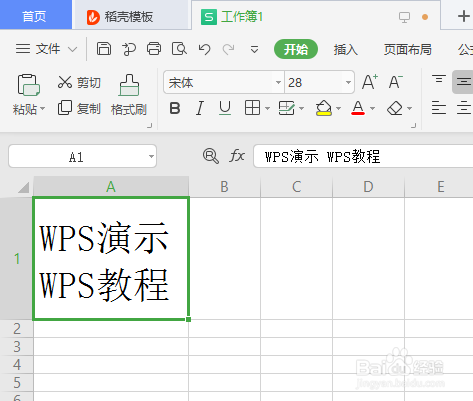Screen dimensions: 473x401
Task: Click the fx Insert Function icon
Action: click(237, 156)
